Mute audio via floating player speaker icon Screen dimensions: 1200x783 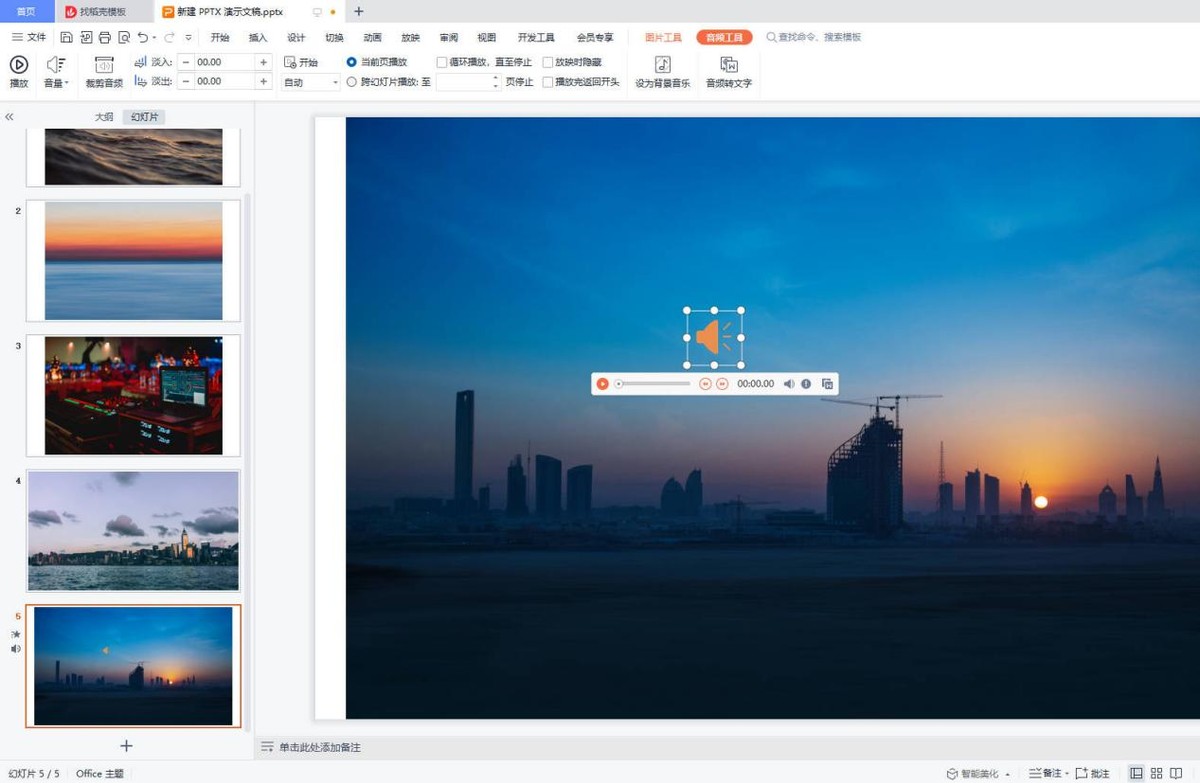(x=789, y=384)
